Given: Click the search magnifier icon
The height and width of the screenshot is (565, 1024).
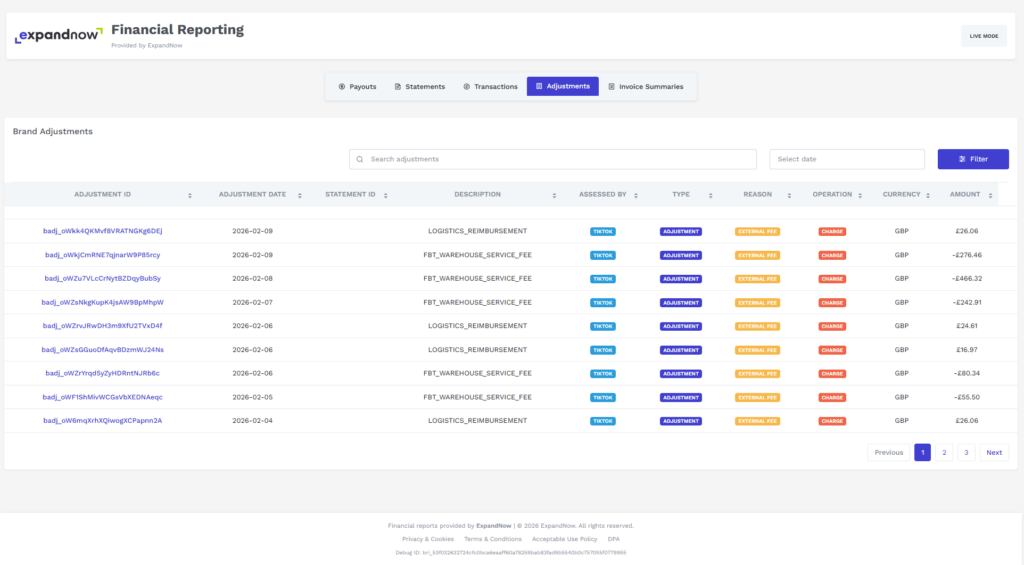Looking at the screenshot, I should pos(360,159).
